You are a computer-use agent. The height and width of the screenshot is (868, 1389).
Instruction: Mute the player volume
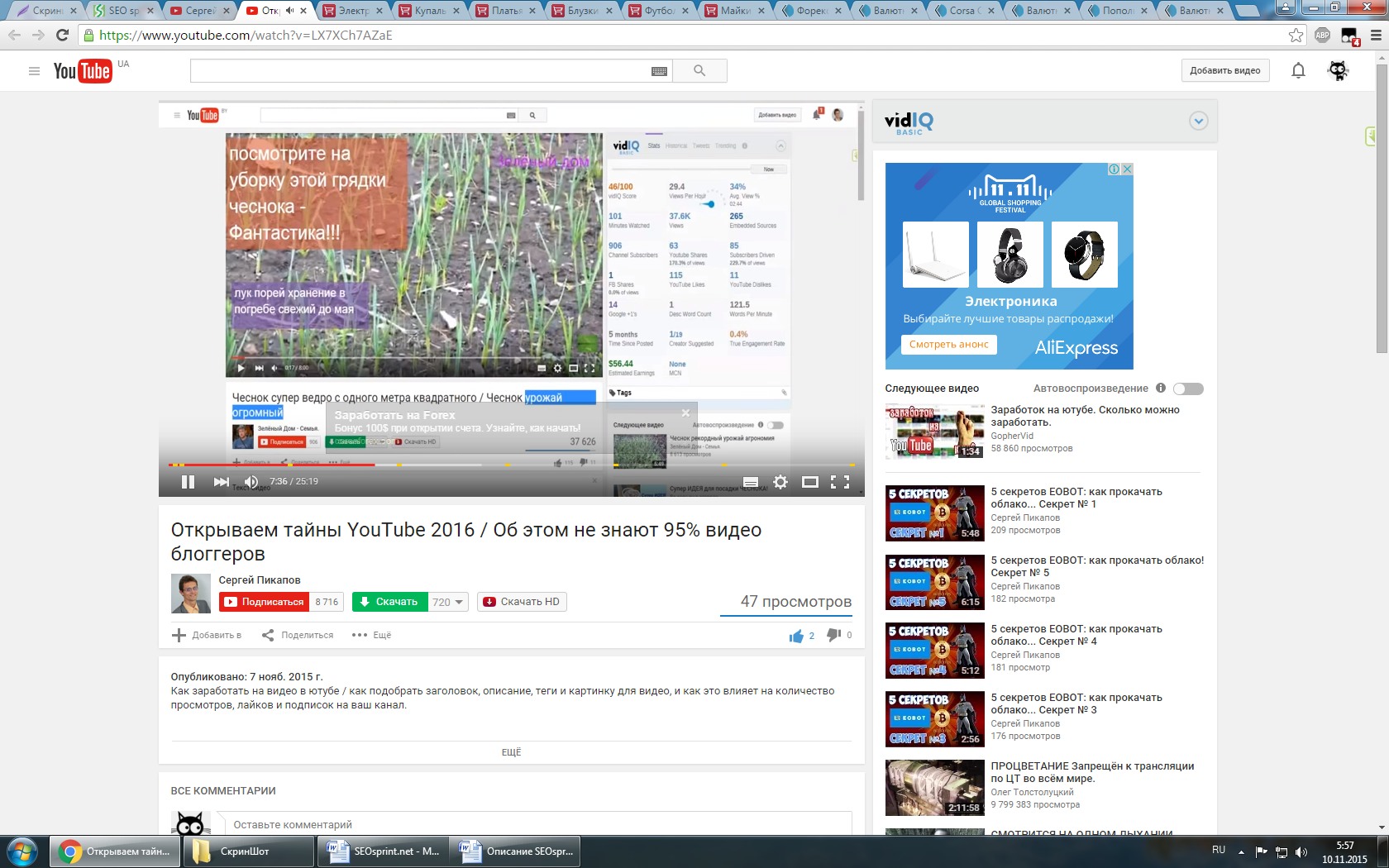tap(251, 482)
